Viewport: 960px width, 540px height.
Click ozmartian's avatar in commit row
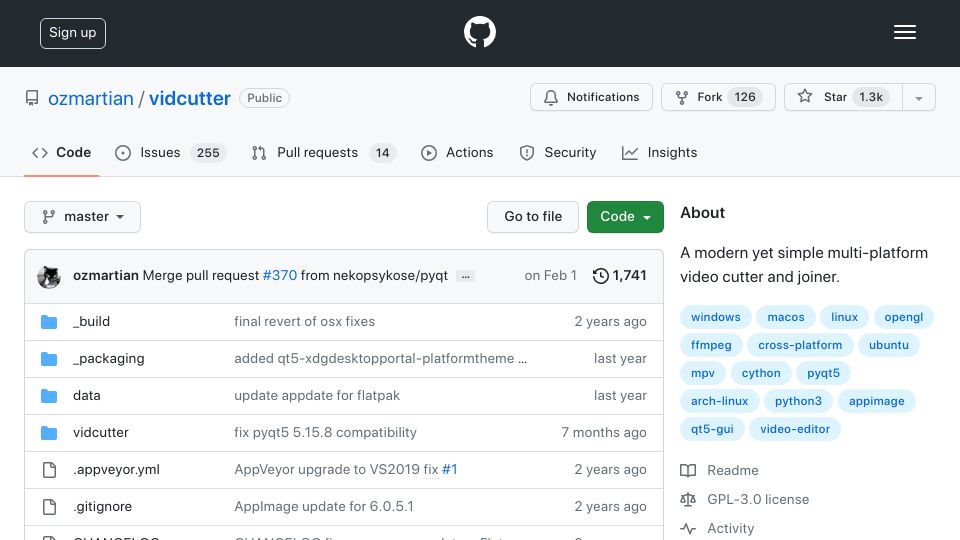click(x=49, y=277)
